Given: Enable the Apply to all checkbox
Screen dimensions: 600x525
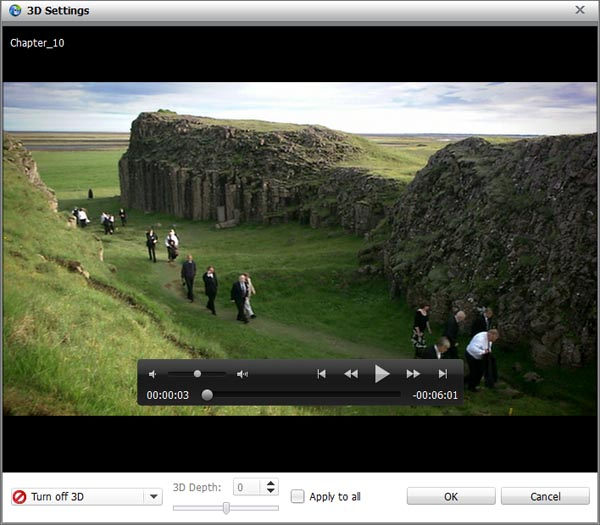Looking at the screenshot, I should coord(297,496).
